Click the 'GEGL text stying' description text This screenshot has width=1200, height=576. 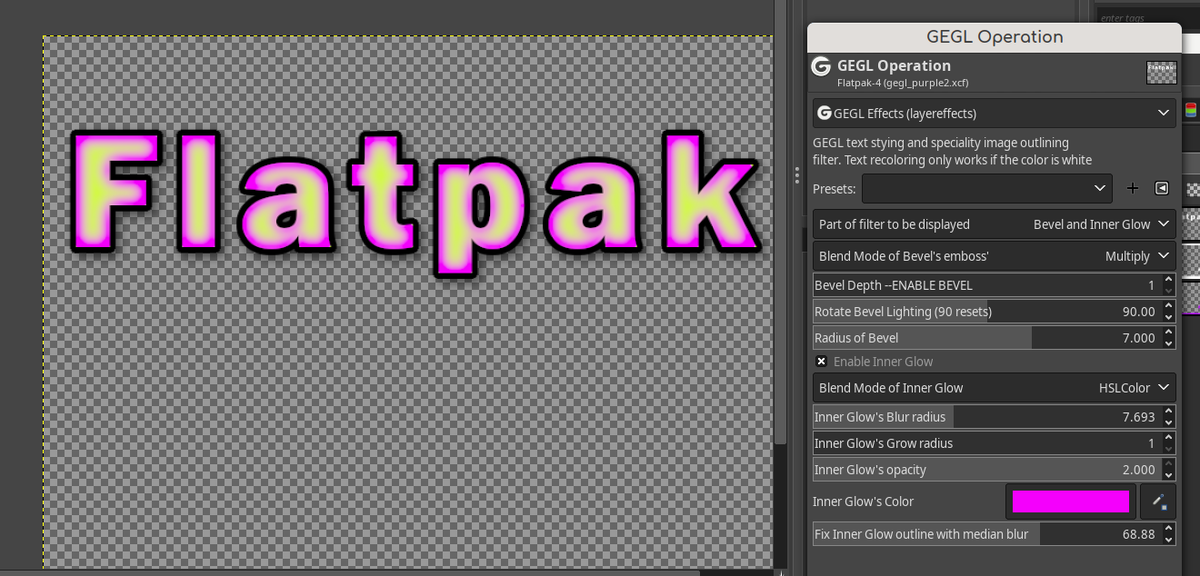coord(952,151)
